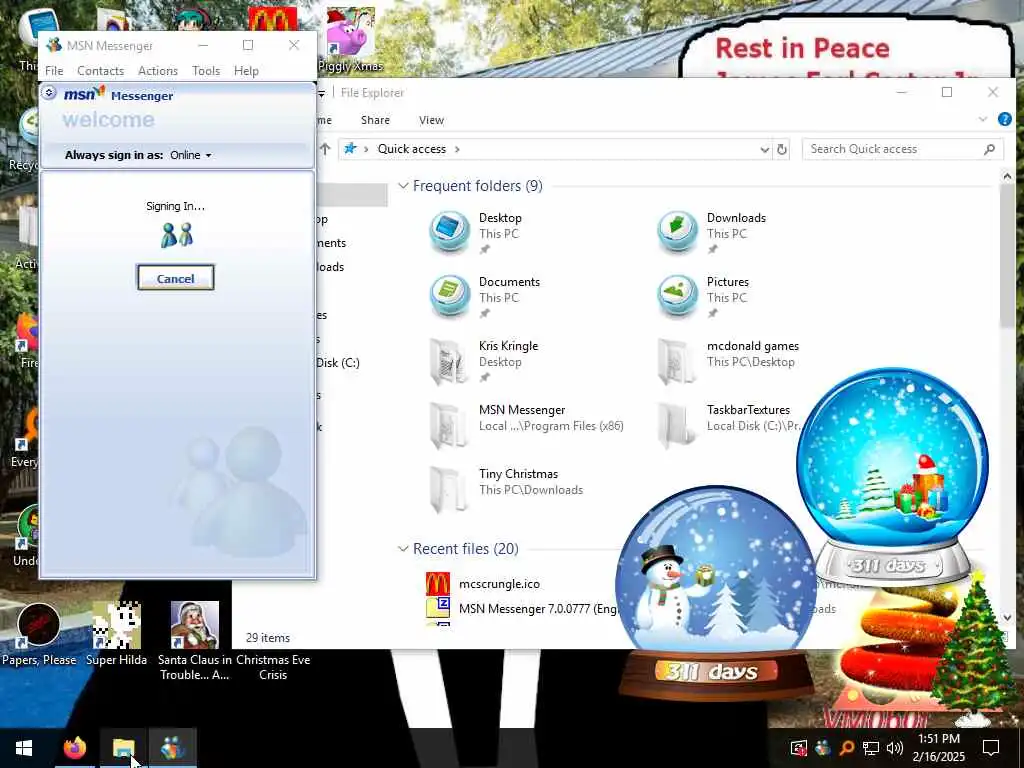The image size is (1024, 768).
Task: Collapse the Frequent folders group
Action: tap(403, 186)
